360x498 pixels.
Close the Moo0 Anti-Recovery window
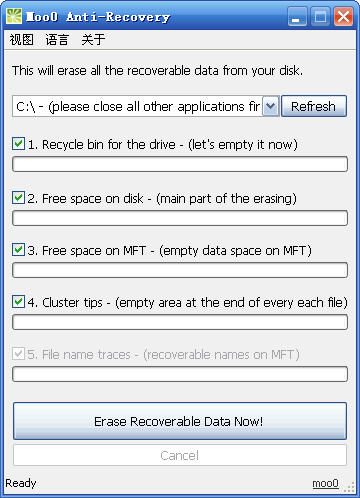(x=343, y=16)
